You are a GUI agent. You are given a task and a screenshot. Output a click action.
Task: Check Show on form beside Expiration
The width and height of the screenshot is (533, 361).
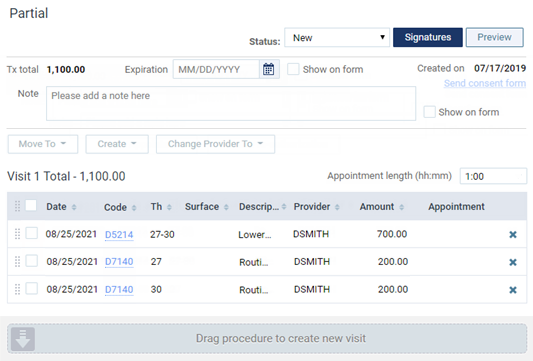(x=293, y=69)
